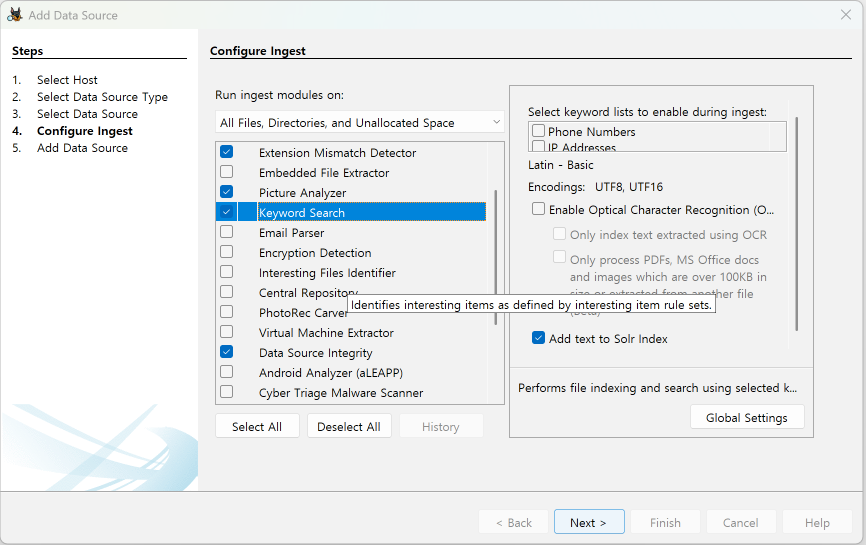This screenshot has width=866, height=545.
Task: Close the Add Data Source dialog
Action: [846, 15]
